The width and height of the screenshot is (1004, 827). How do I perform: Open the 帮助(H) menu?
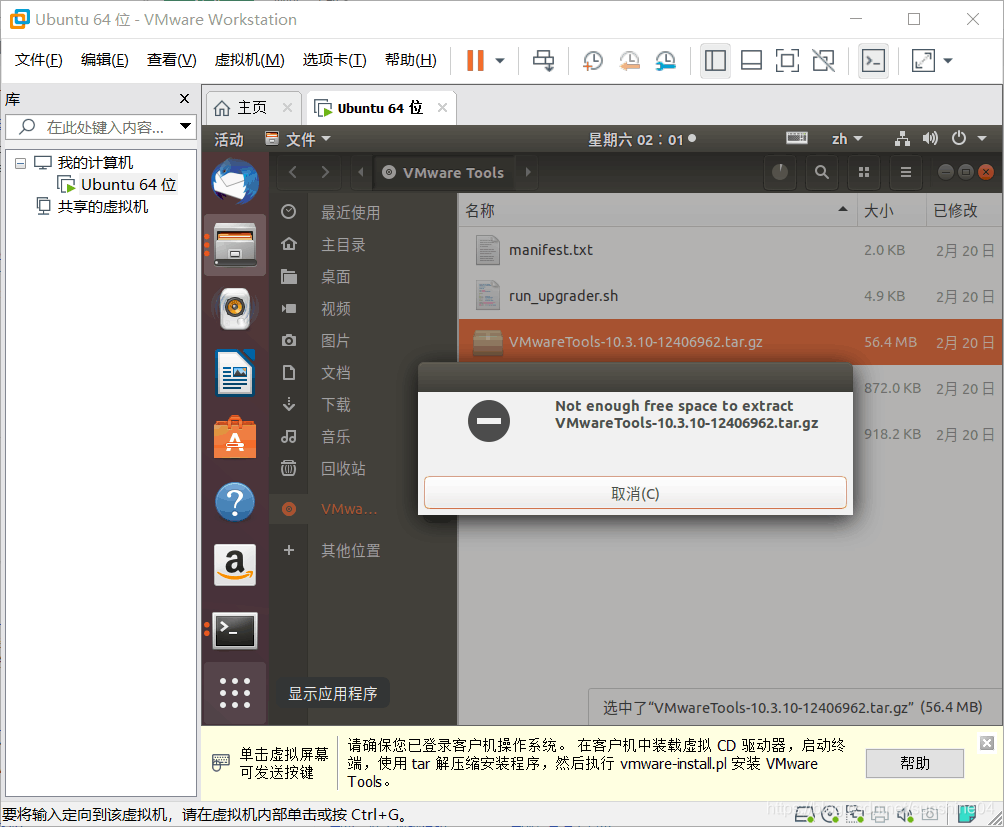coord(410,60)
